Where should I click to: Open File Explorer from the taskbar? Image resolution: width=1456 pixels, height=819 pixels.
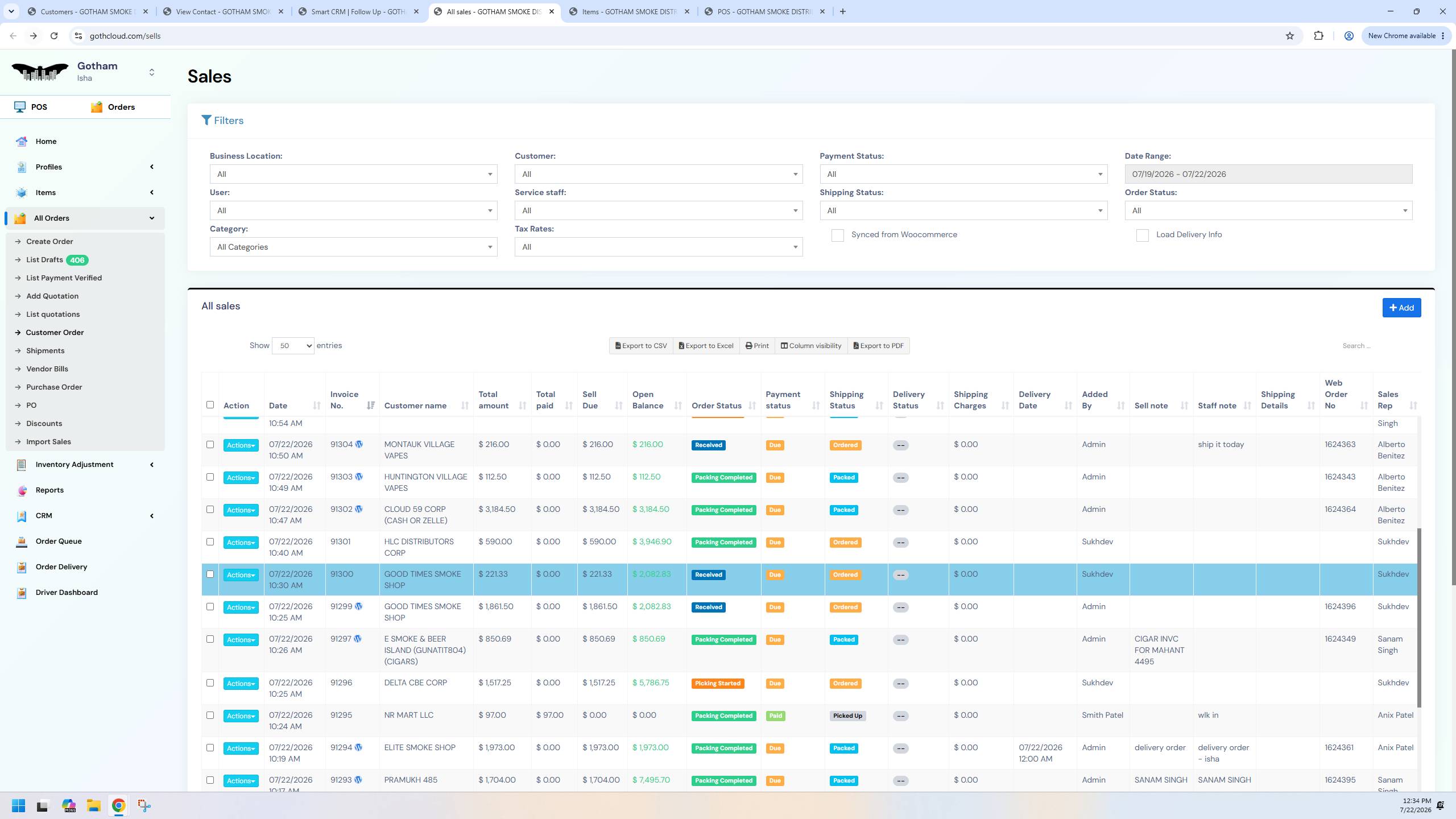click(93, 805)
